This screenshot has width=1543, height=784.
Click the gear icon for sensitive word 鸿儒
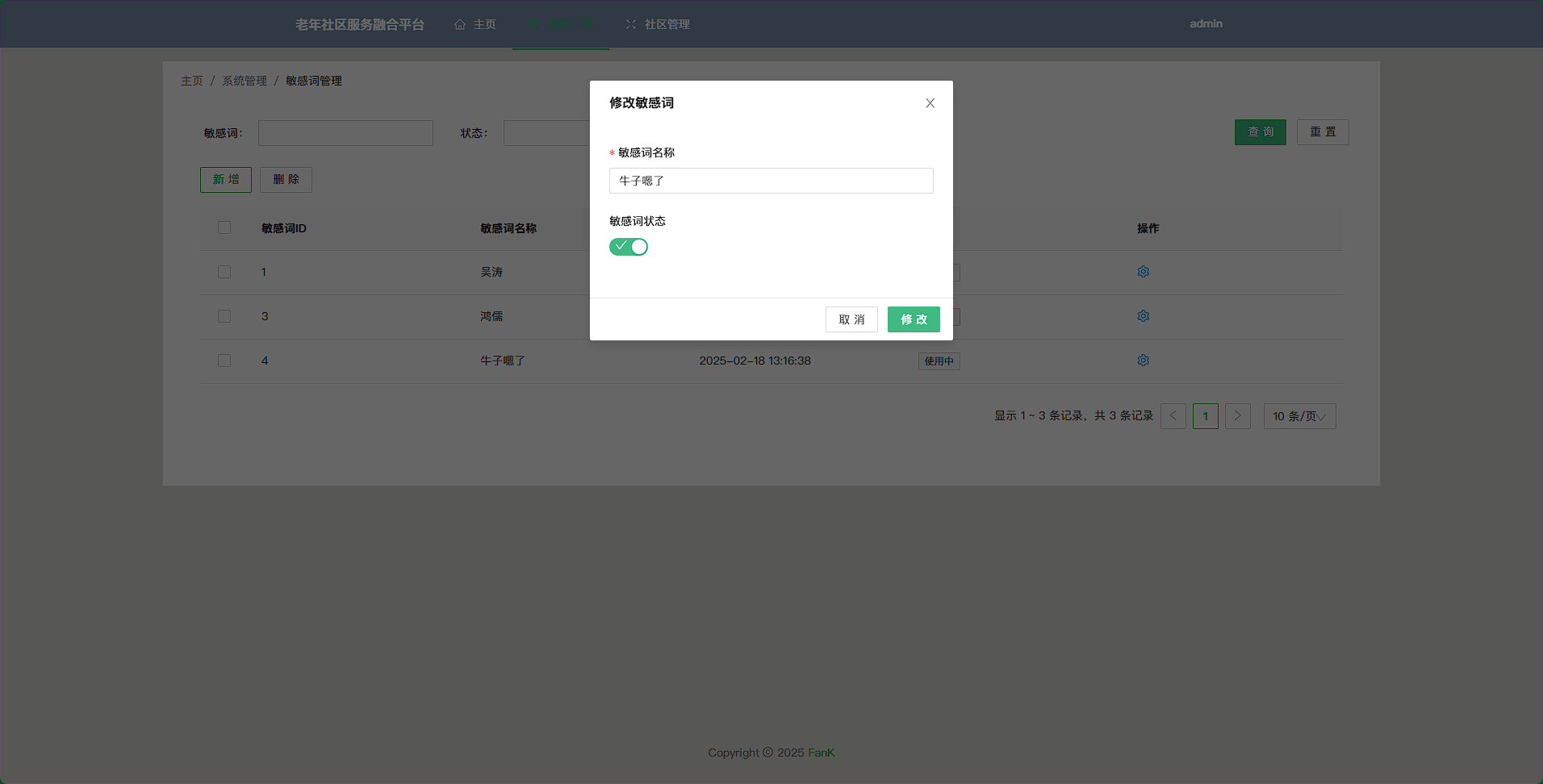pyautogui.click(x=1143, y=316)
